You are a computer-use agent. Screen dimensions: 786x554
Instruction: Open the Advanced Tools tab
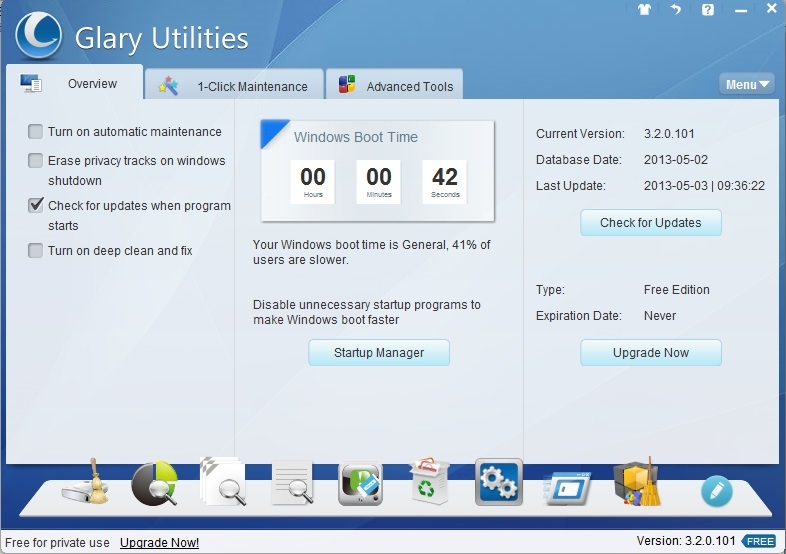pos(397,86)
